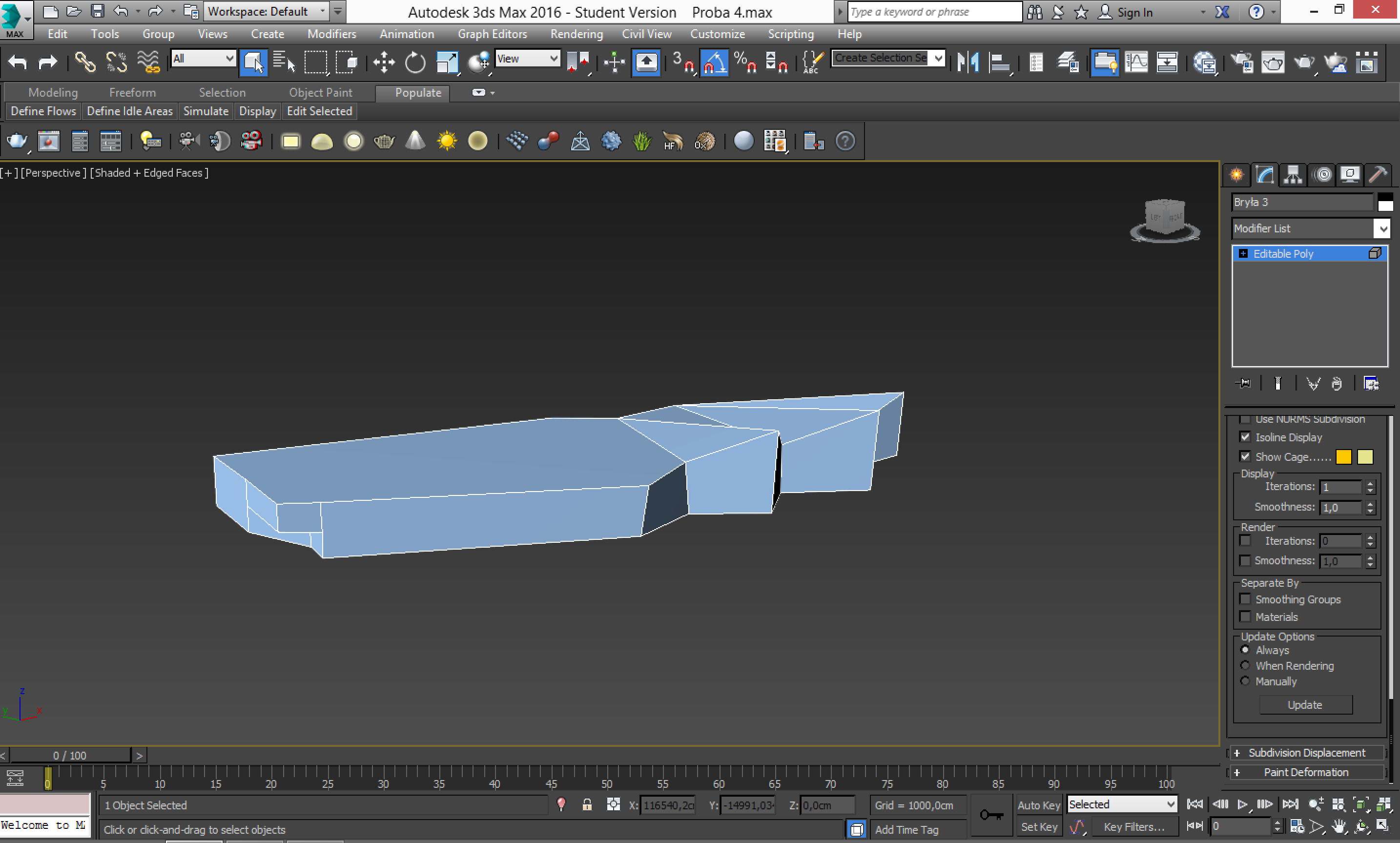This screenshot has height=843, width=1400.
Task: Click the Cone primitive icon
Action: [415, 141]
